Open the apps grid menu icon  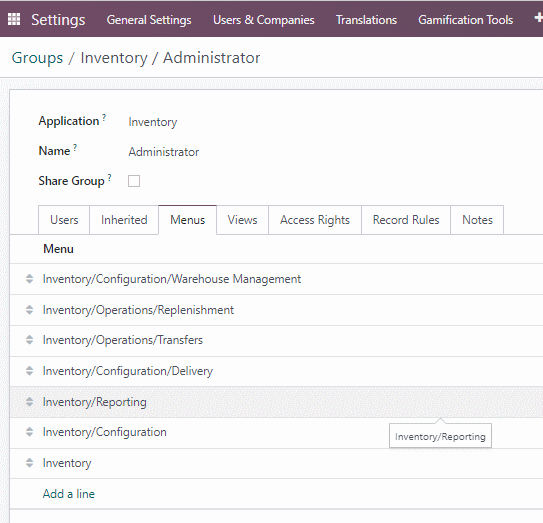click(x=14, y=19)
